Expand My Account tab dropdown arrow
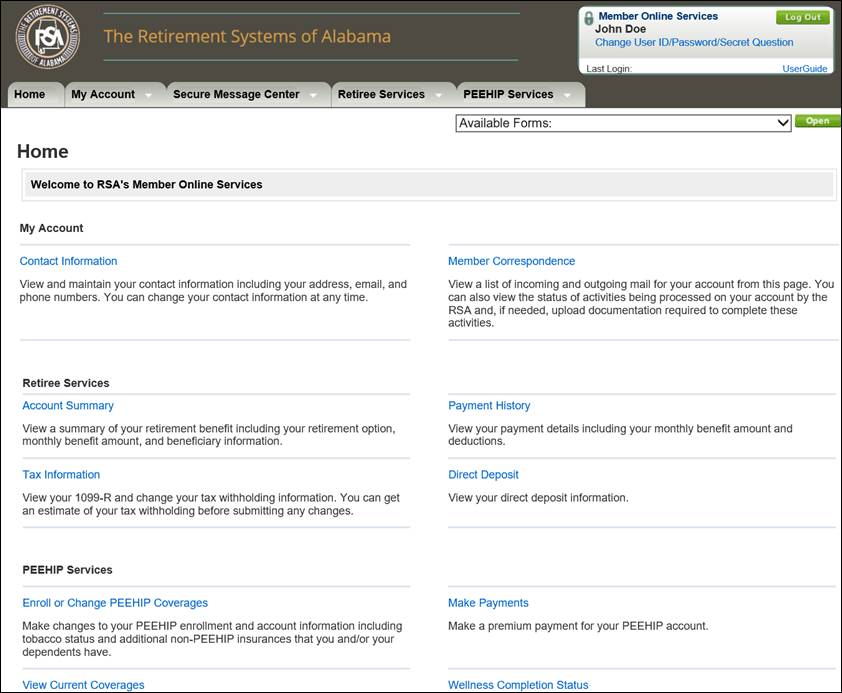 point(148,96)
